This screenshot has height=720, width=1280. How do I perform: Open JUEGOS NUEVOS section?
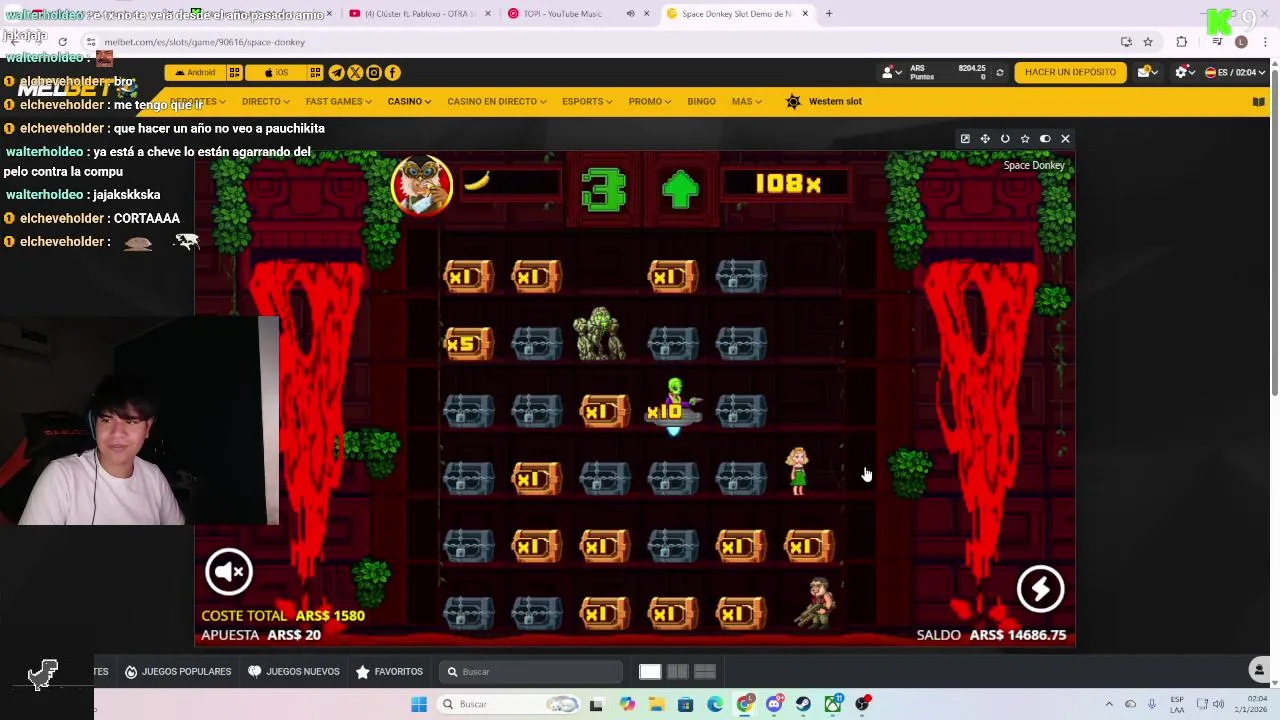[293, 672]
